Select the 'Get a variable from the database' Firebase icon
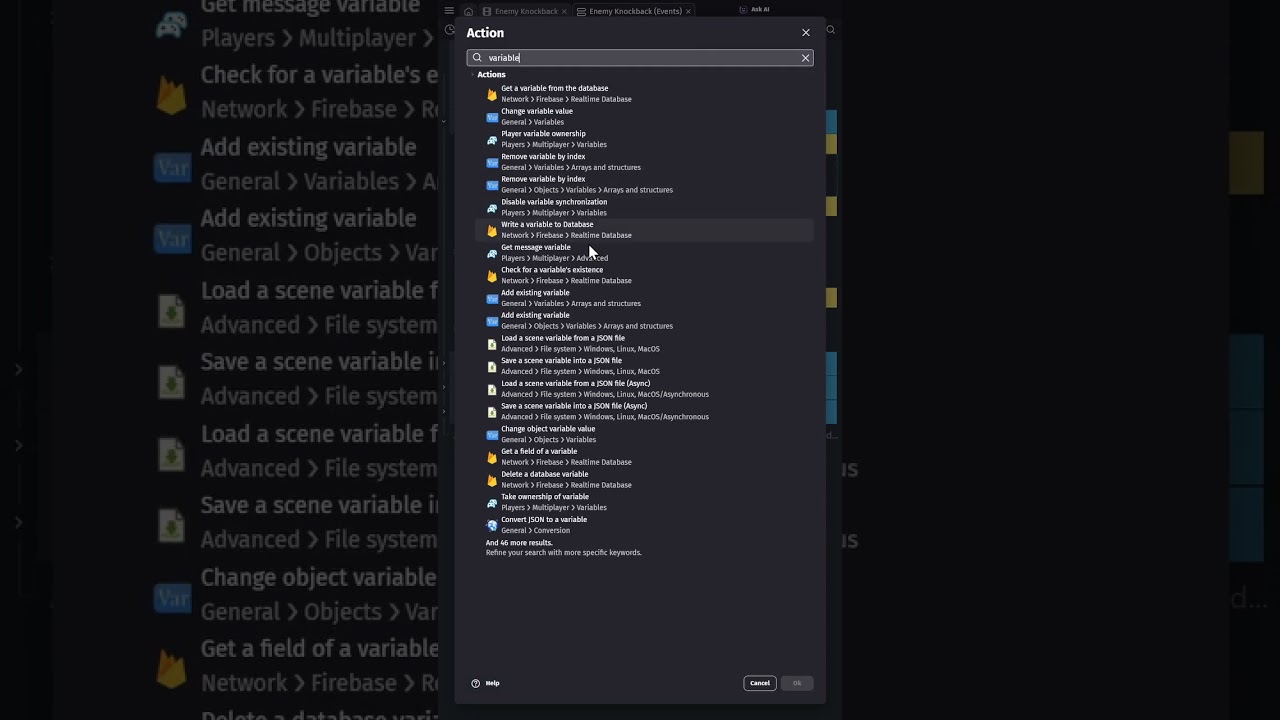The height and width of the screenshot is (720, 1280). [x=492, y=94]
